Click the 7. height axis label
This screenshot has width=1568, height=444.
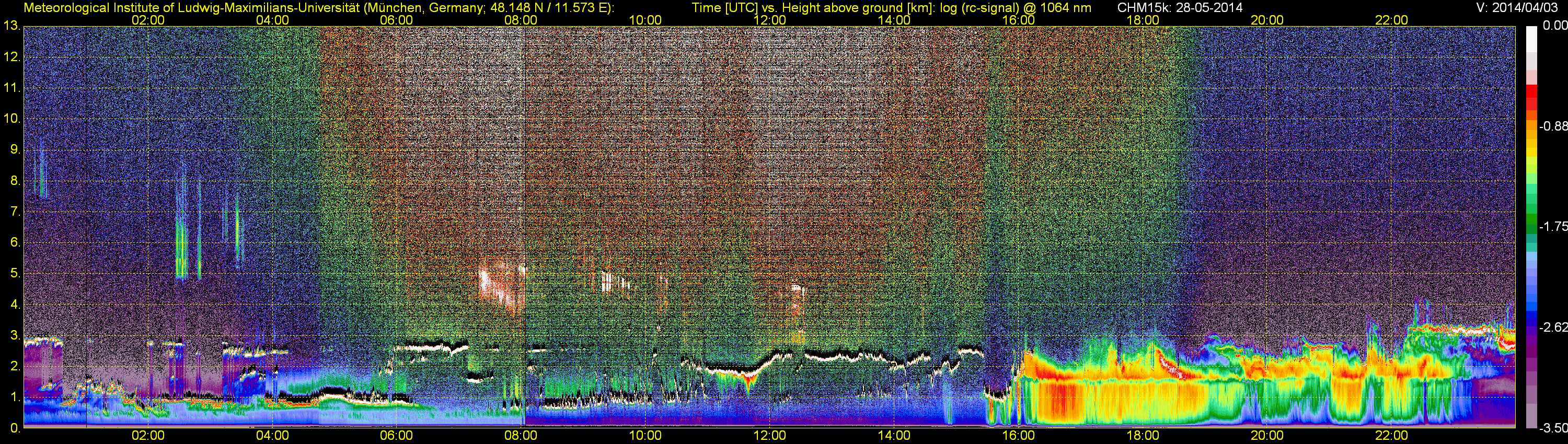15,212
